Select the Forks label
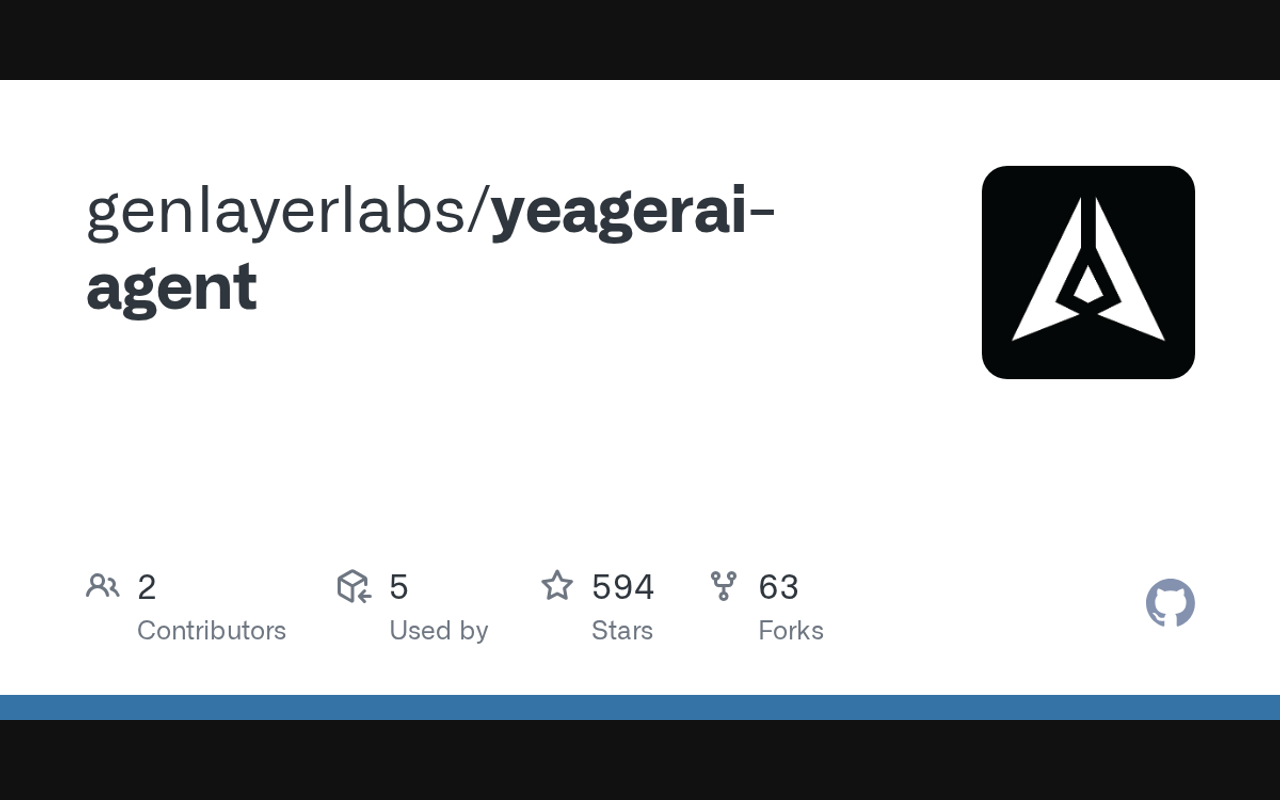 [790, 631]
